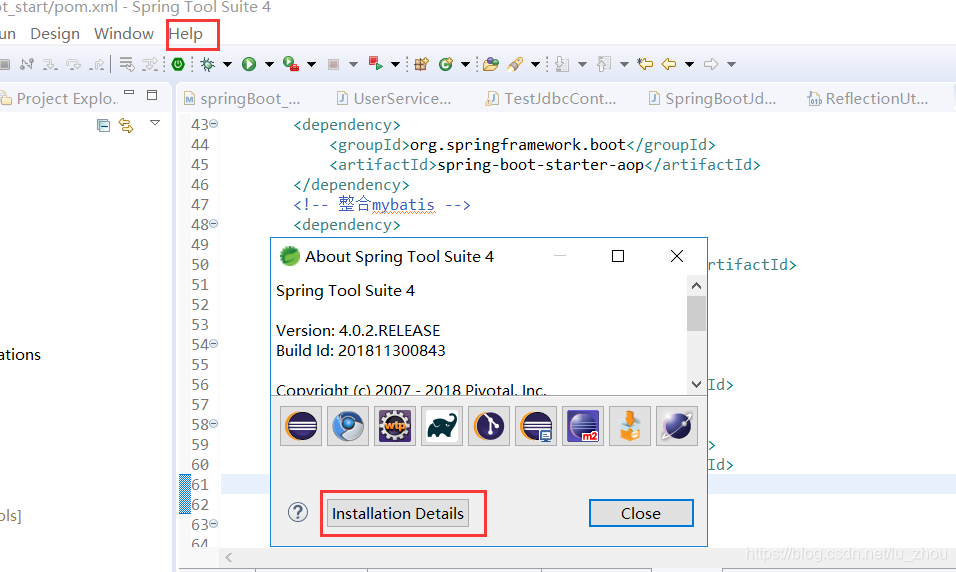This screenshot has height=572, width=956.
Task: Click the Open Type folder icon
Action: pyautogui.click(x=491, y=64)
